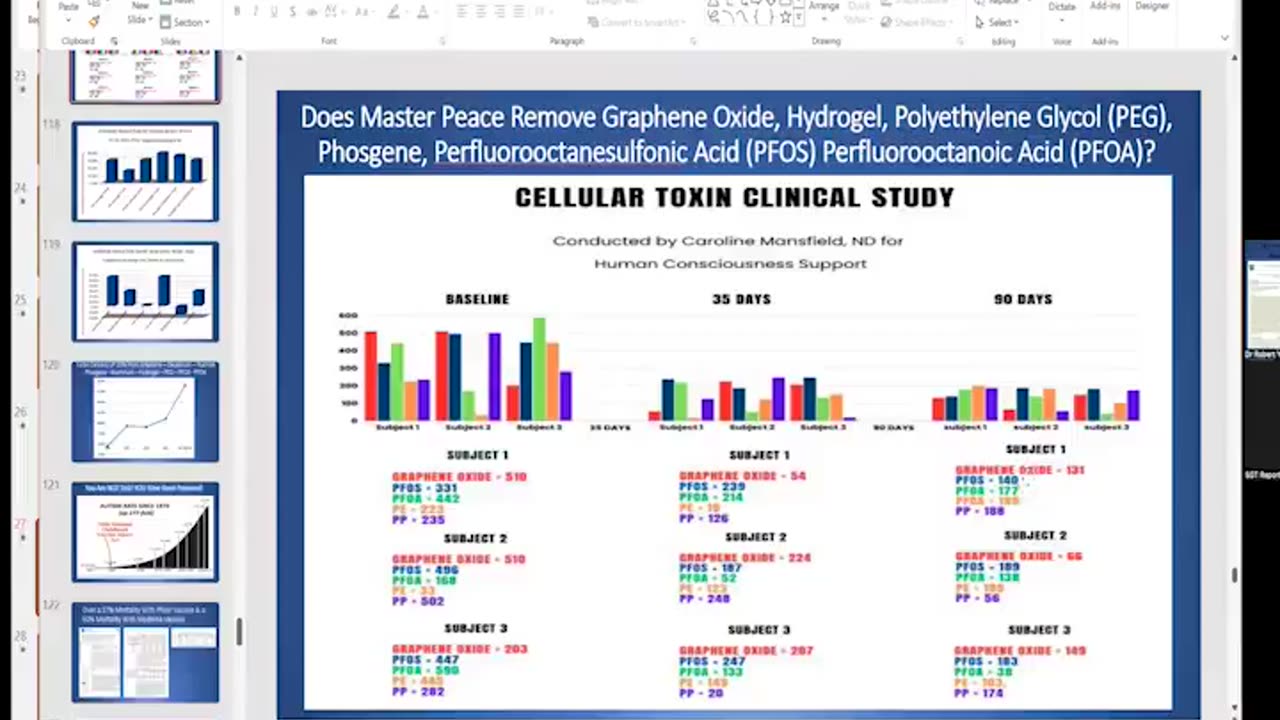
Task: Apply the Font Color (A) button
Action: pos(422,12)
